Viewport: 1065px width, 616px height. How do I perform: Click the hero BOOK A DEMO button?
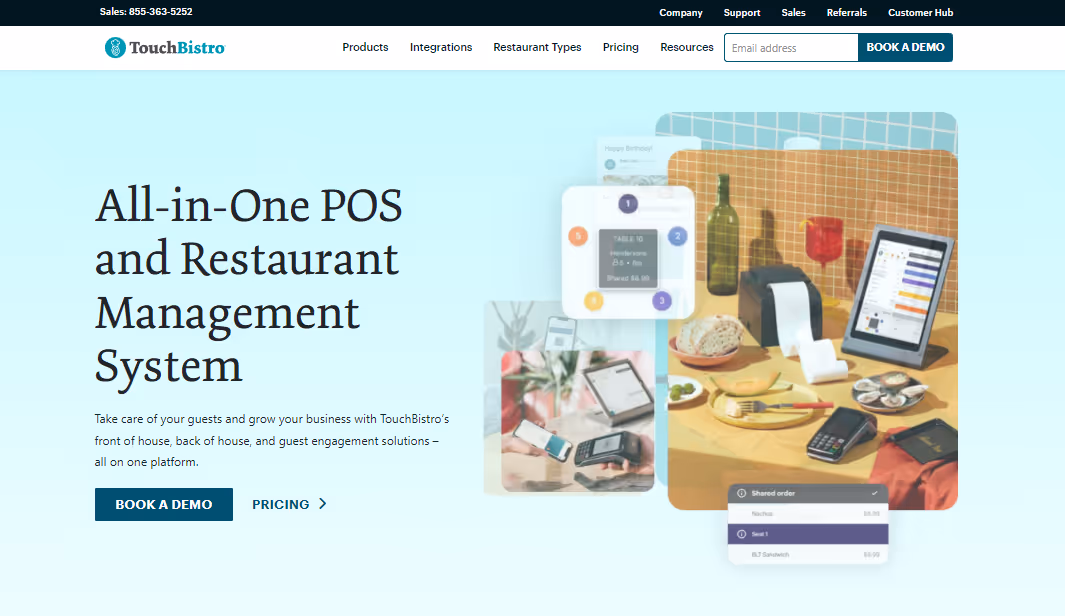tap(164, 505)
